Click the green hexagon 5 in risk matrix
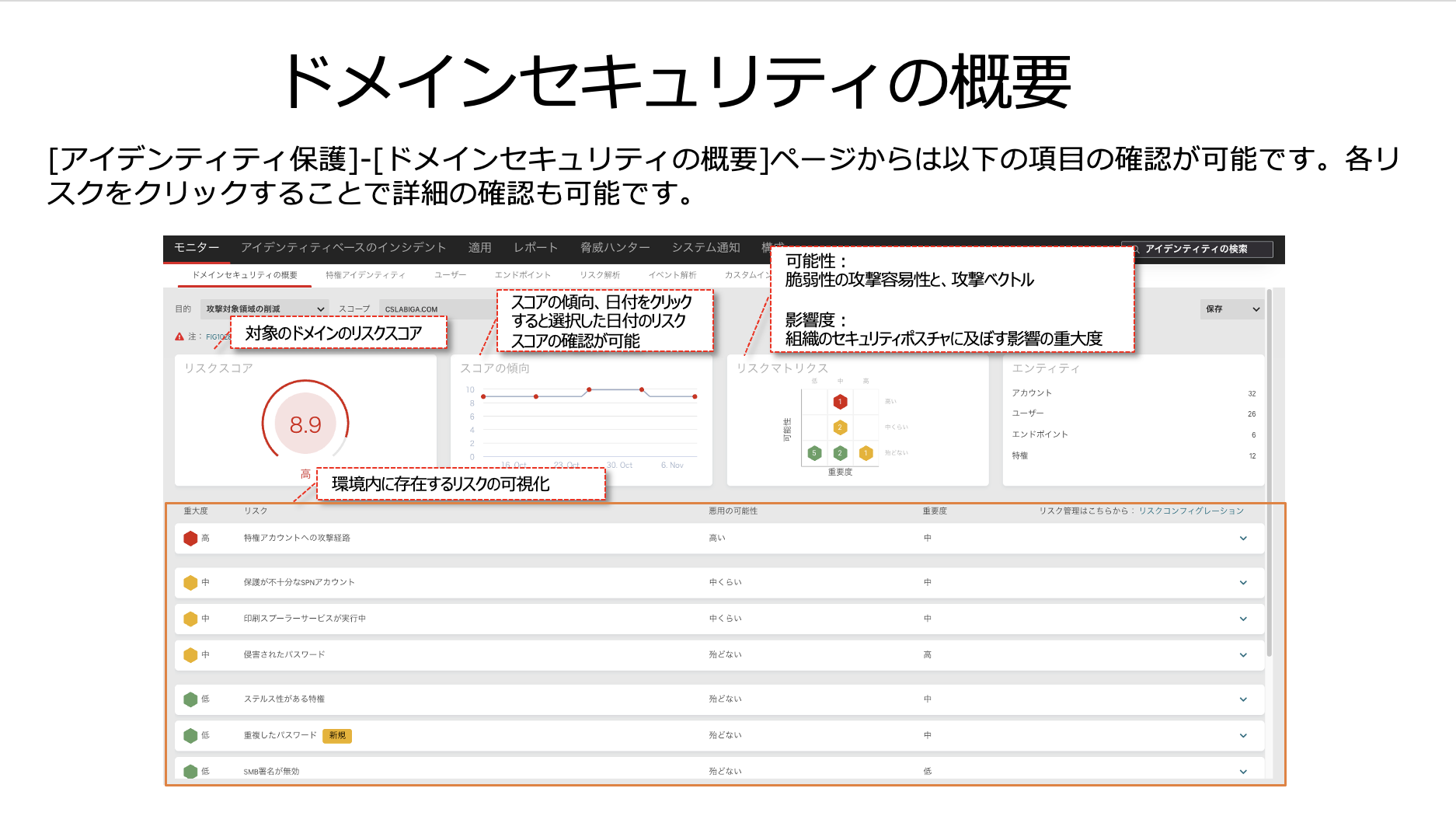Viewport: 1456px width, 830px height. (814, 453)
